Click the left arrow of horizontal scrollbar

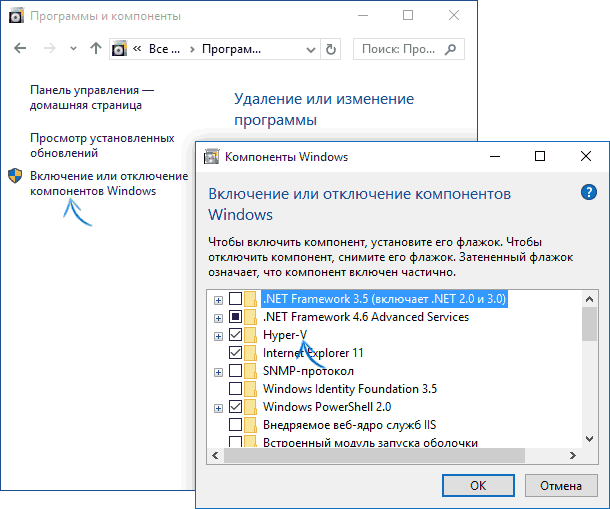pos(216,455)
